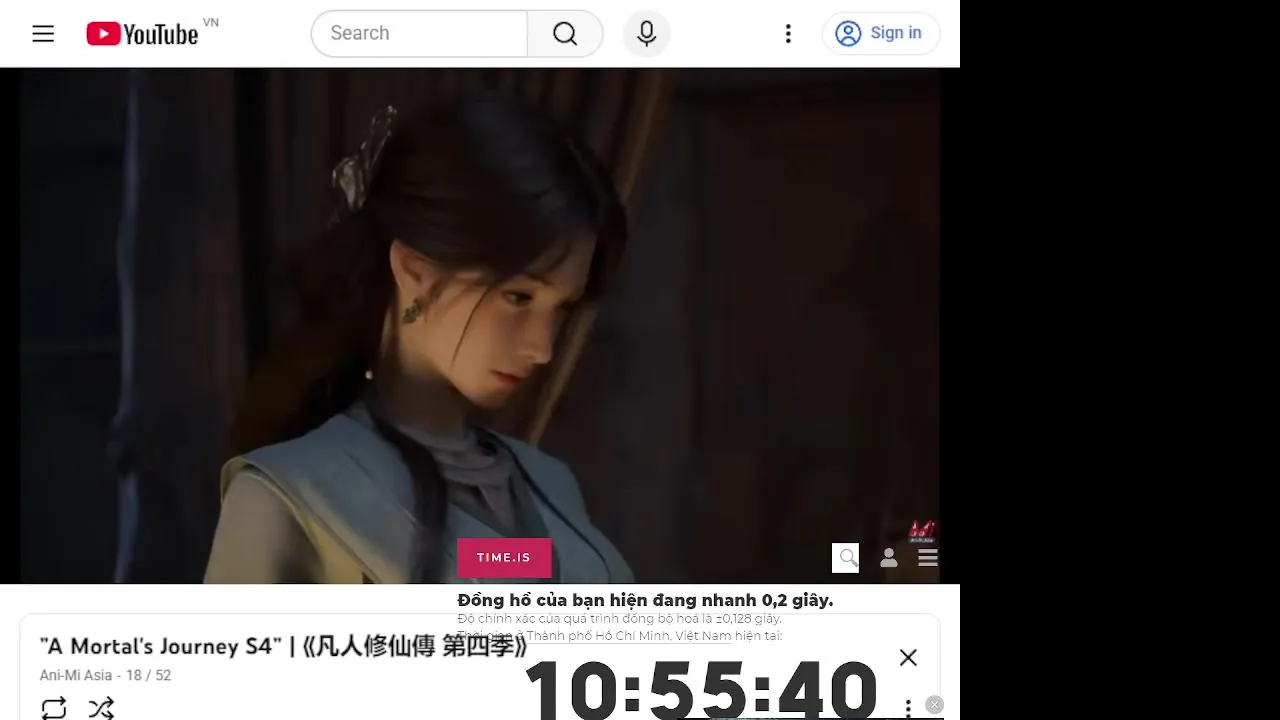Viewport: 1280px width, 720px height.
Task: Close the playlist panel with X
Action: pyautogui.click(x=908, y=657)
